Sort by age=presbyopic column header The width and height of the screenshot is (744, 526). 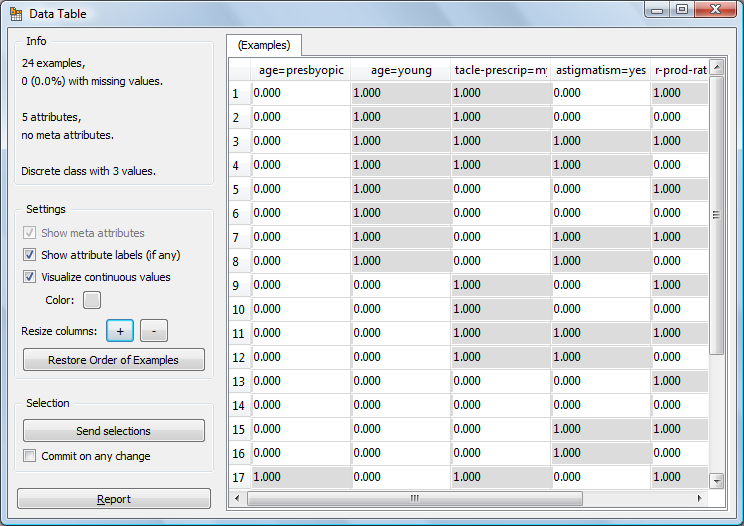[x=301, y=70]
